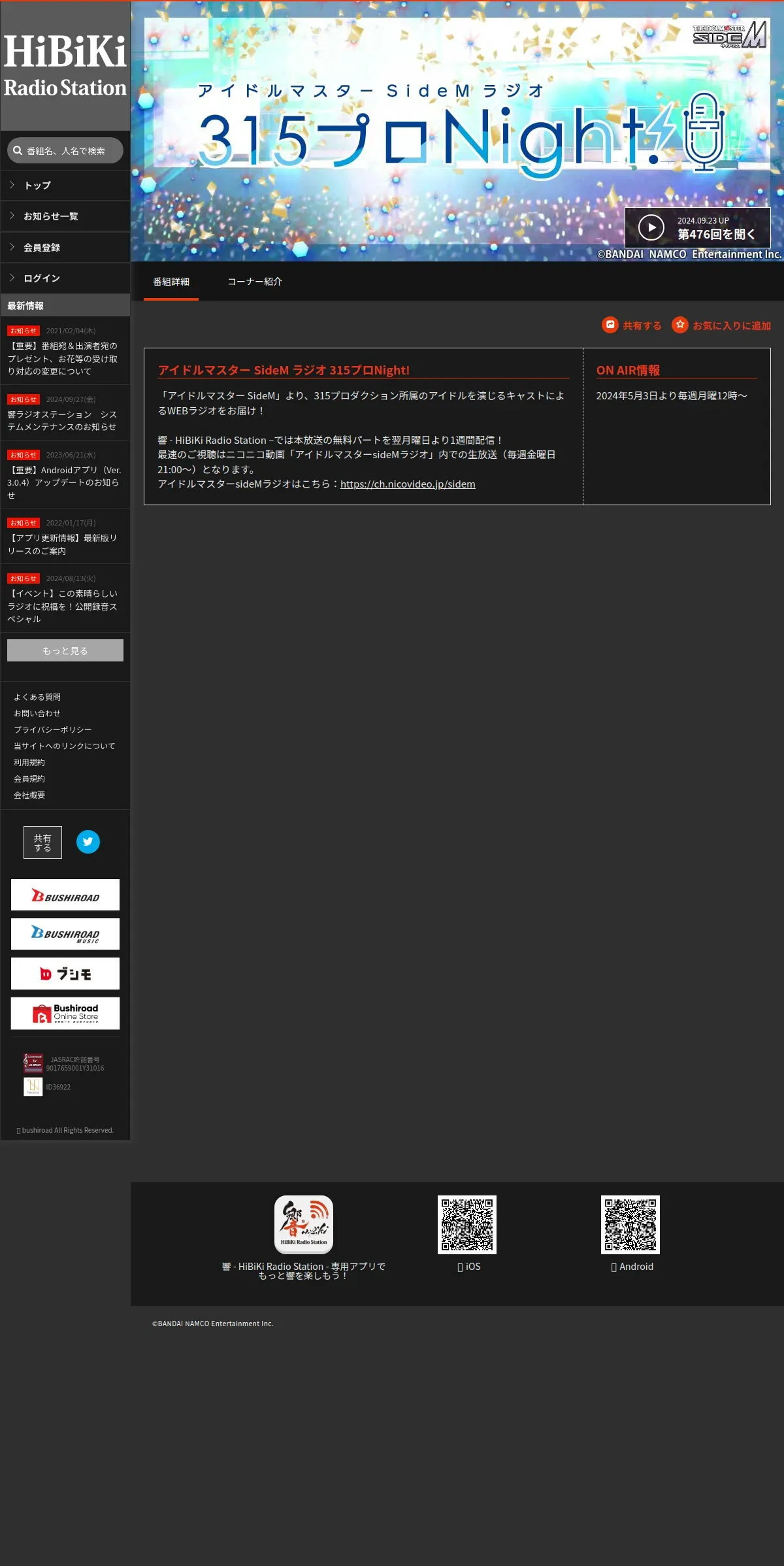This screenshot has width=784, height=1566.
Task: Click the orange share icon
Action: tap(610, 325)
